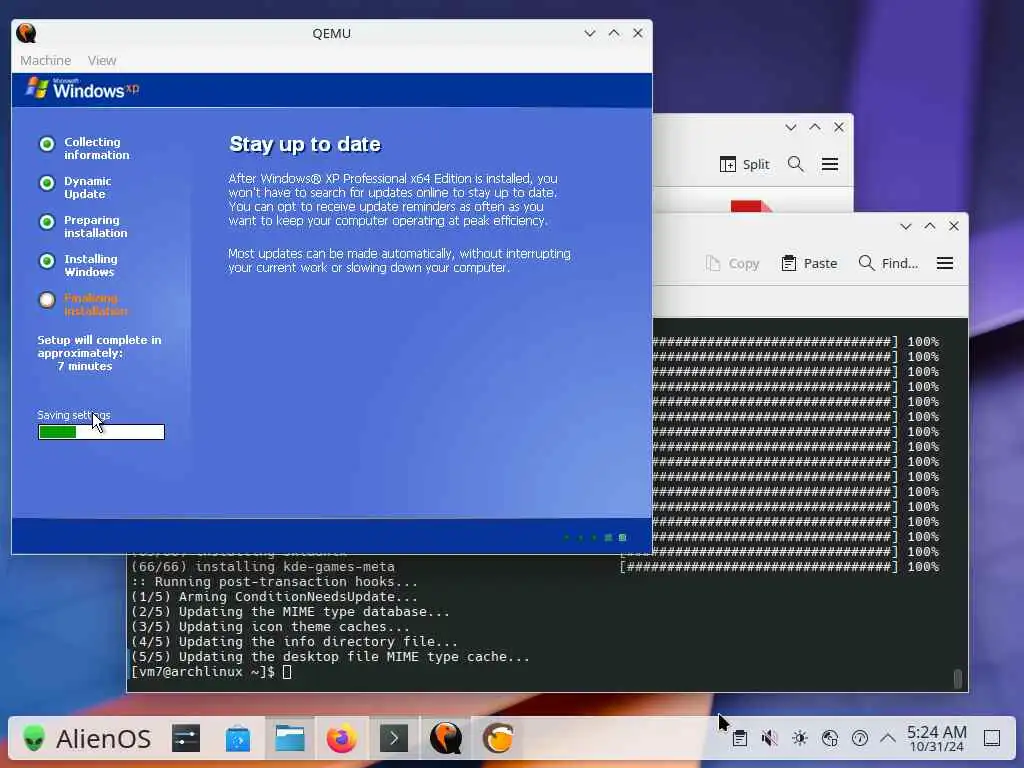
Task: Maximize the file manager window
Action: (x=815, y=127)
